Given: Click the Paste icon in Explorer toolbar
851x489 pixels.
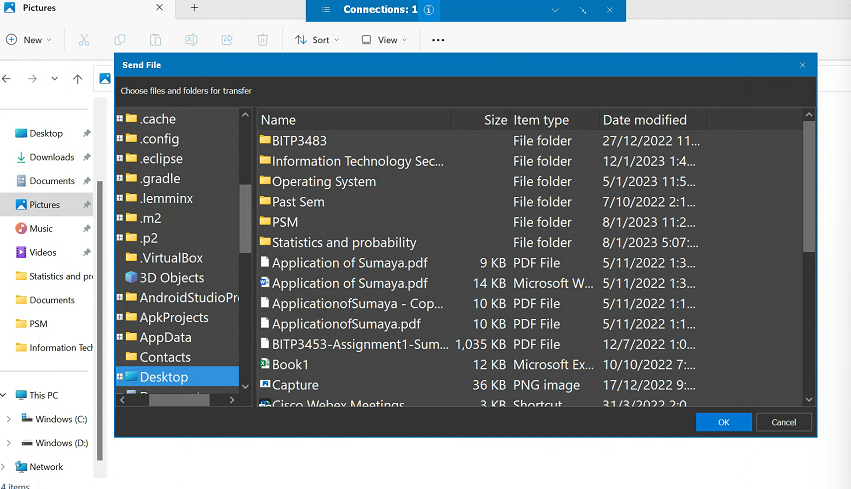Looking at the screenshot, I should point(155,40).
